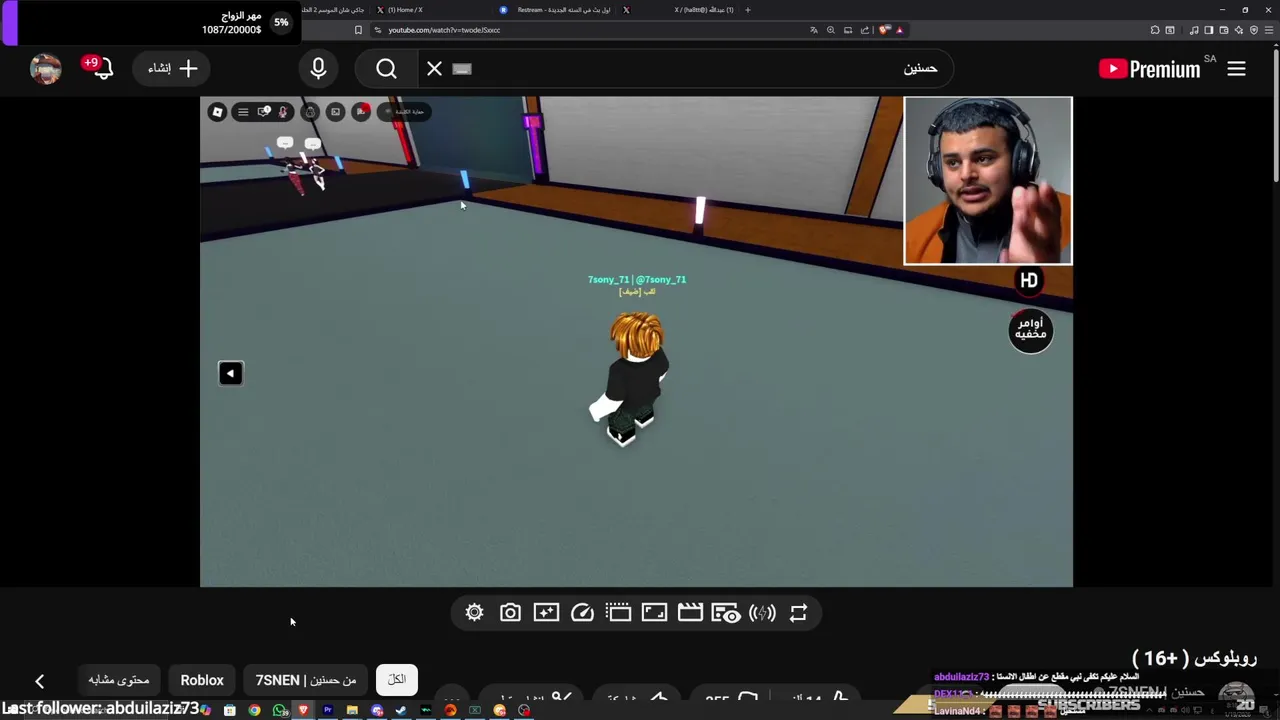Click the 7sony_71 player name tag
Screen dimensions: 1280x720
click(637, 280)
